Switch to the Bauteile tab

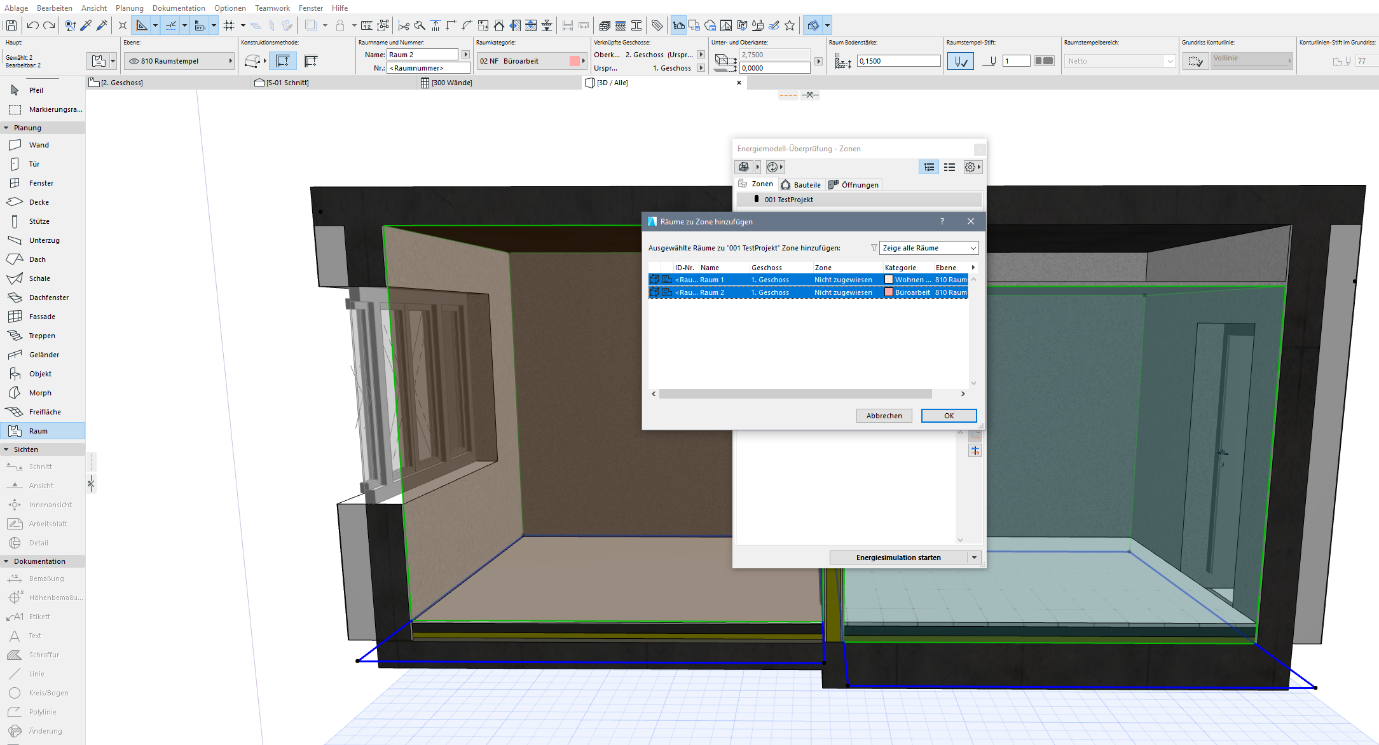(x=800, y=185)
